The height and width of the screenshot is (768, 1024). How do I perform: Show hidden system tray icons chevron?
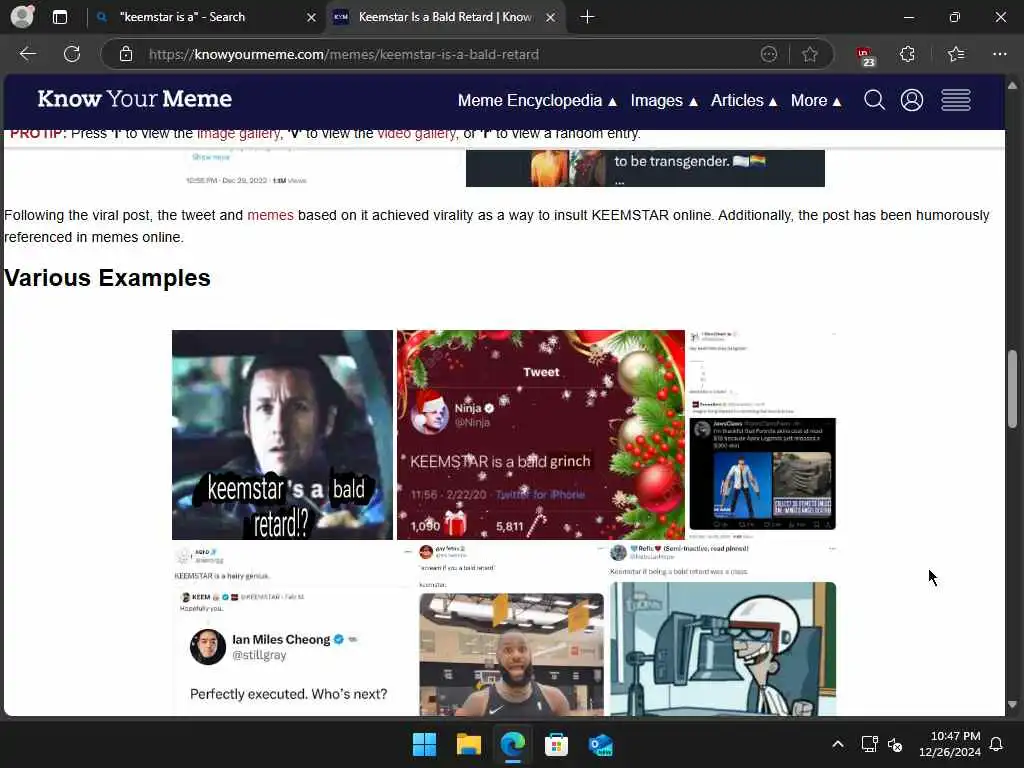point(838,744)
